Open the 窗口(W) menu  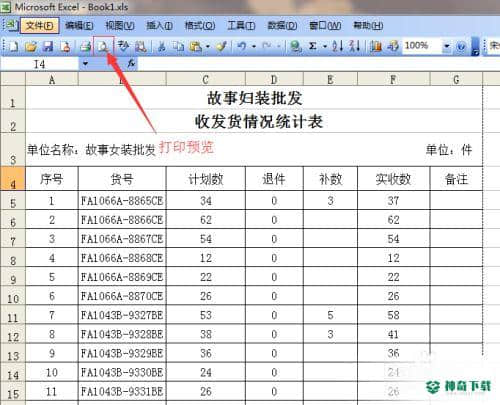pos(325,26)
